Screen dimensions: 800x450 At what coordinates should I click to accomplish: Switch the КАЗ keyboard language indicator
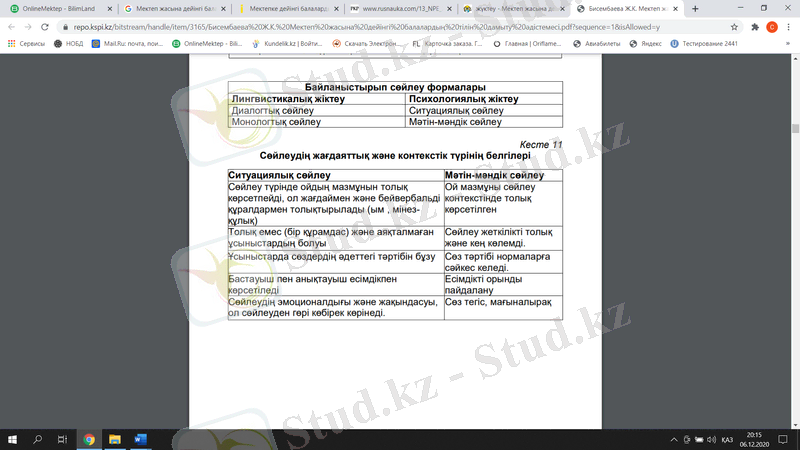pyautogui.click(x=728, y=440)
